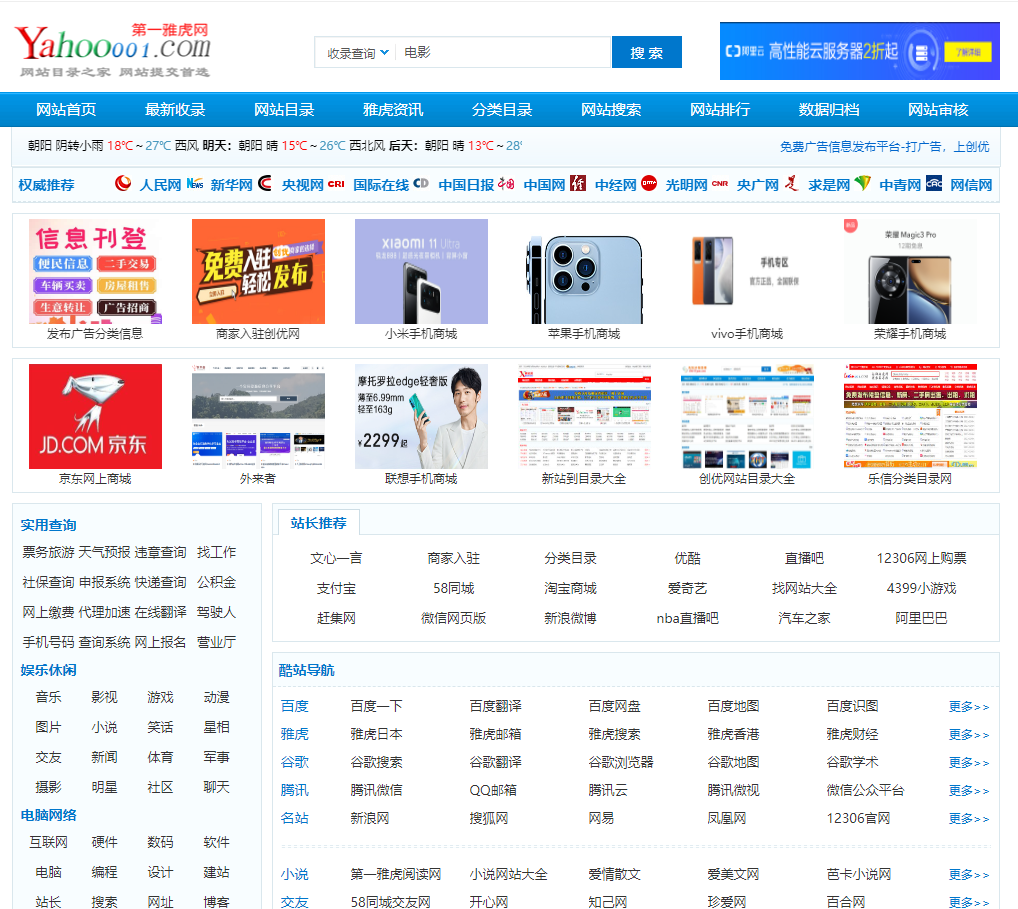Open the QQ邮箱 link
1018x909 pixels.
tap(493, 790)
